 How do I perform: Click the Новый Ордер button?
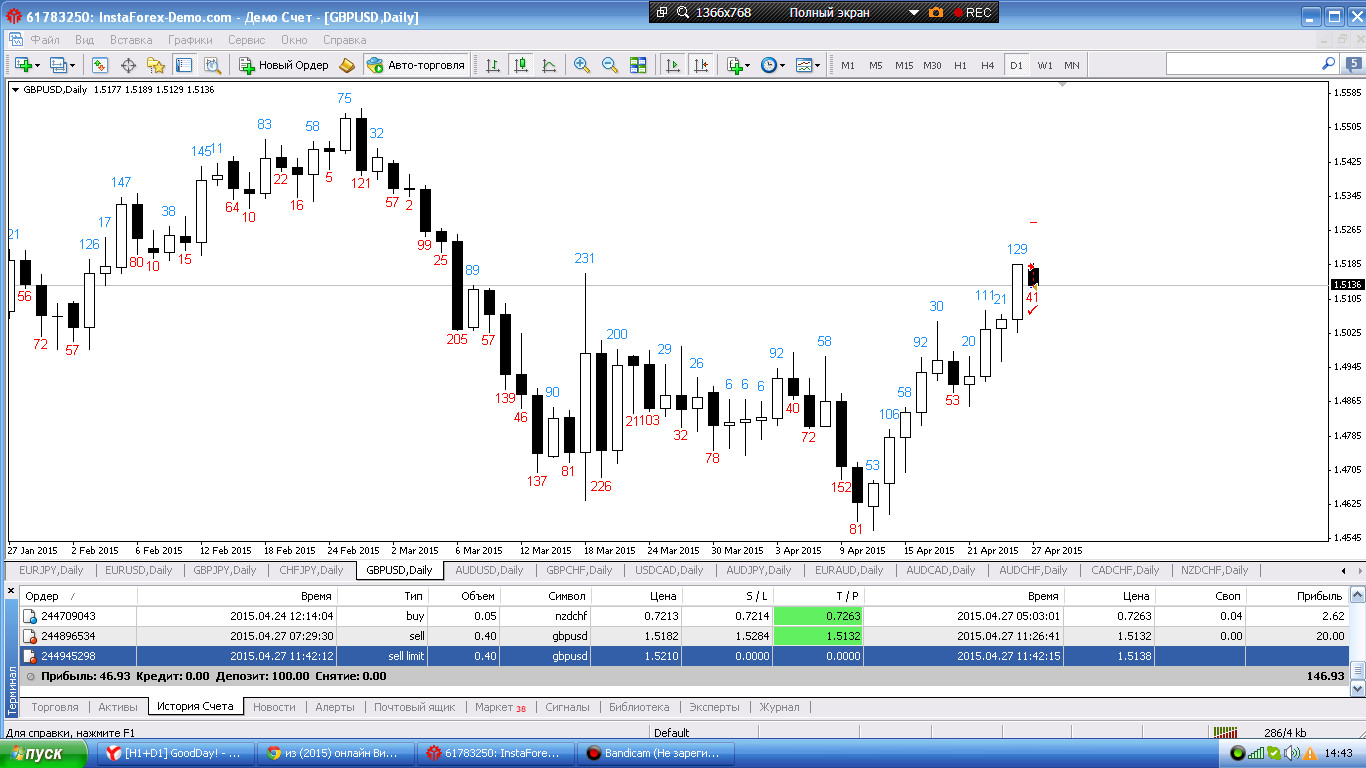click(x=283, y=65)
